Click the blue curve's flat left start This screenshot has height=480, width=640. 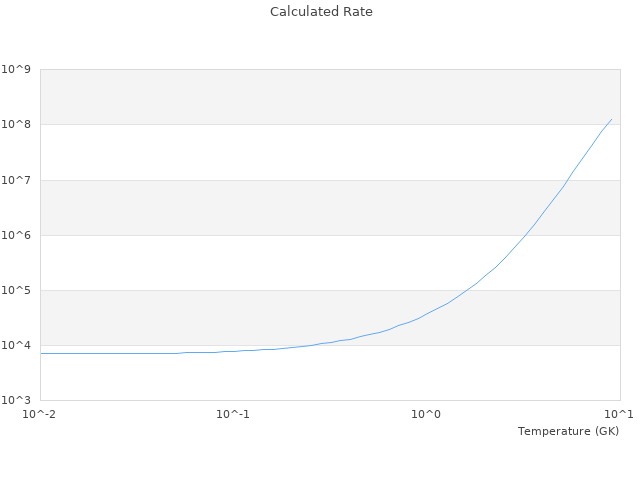[42, 353]
